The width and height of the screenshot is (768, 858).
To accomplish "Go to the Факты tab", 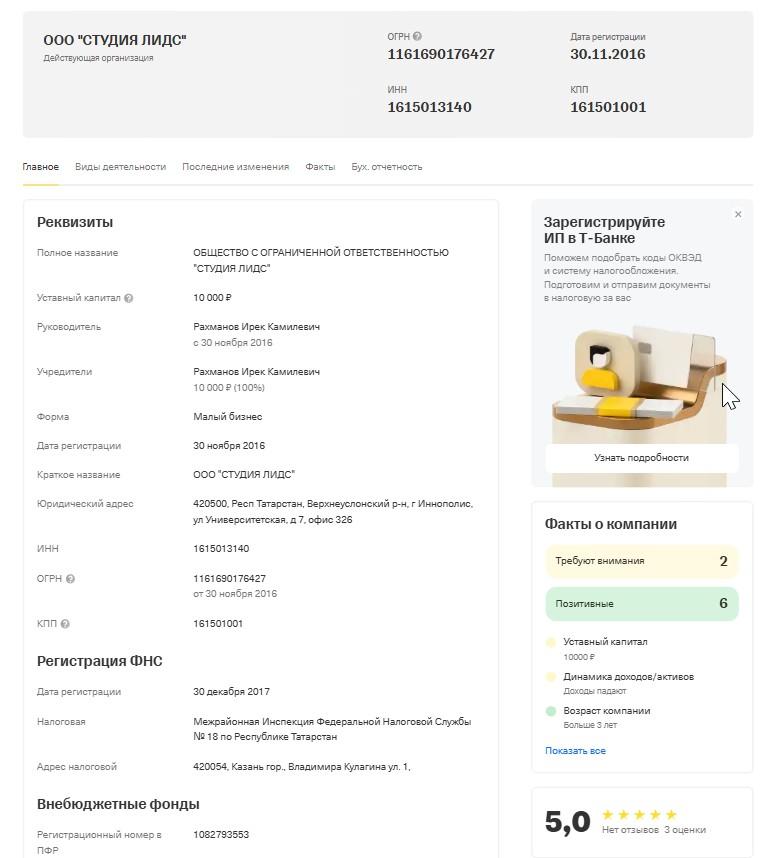I will click(320, 167).
